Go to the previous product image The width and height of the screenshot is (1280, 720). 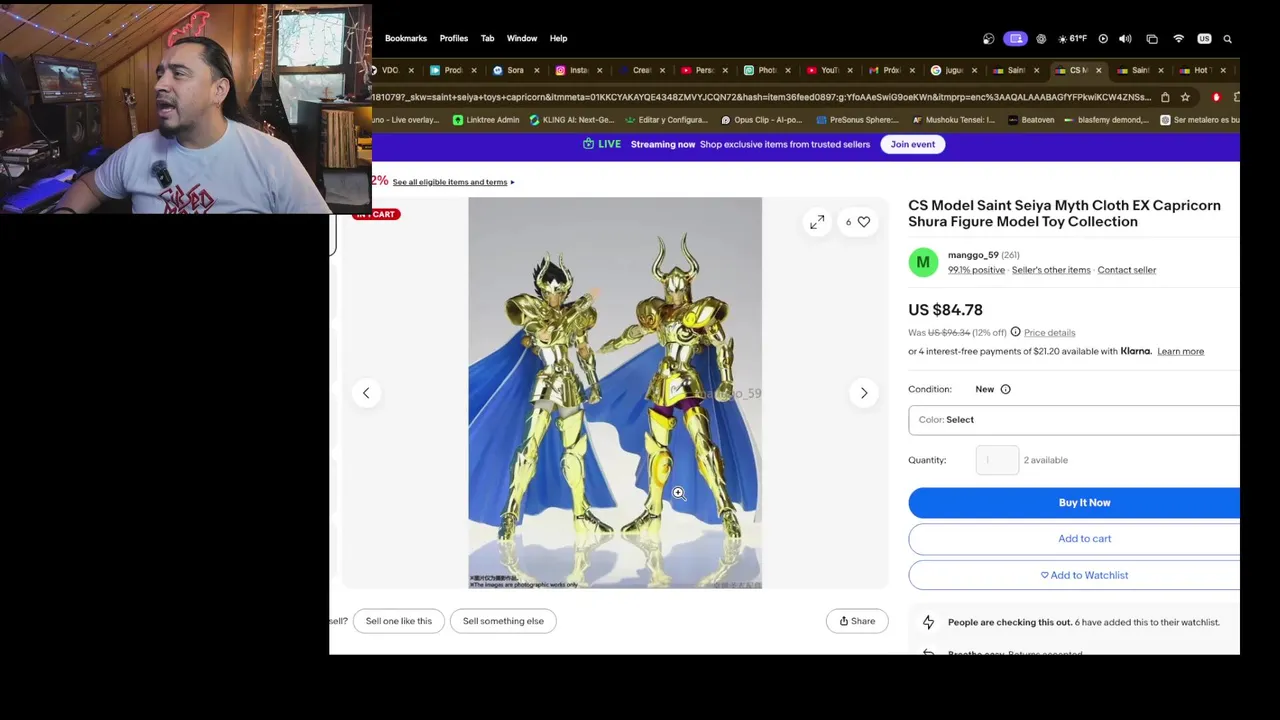coord(366,393)
